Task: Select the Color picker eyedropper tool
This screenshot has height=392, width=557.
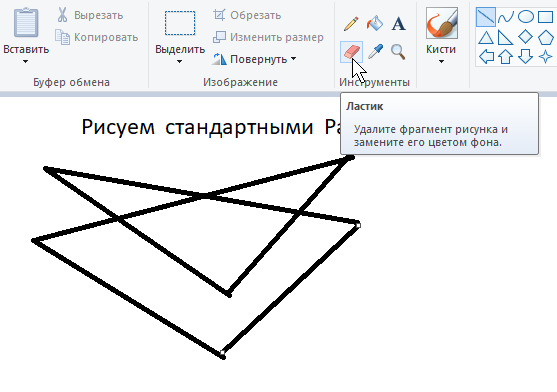Action: pyautogui.click(x=375, y=51)
